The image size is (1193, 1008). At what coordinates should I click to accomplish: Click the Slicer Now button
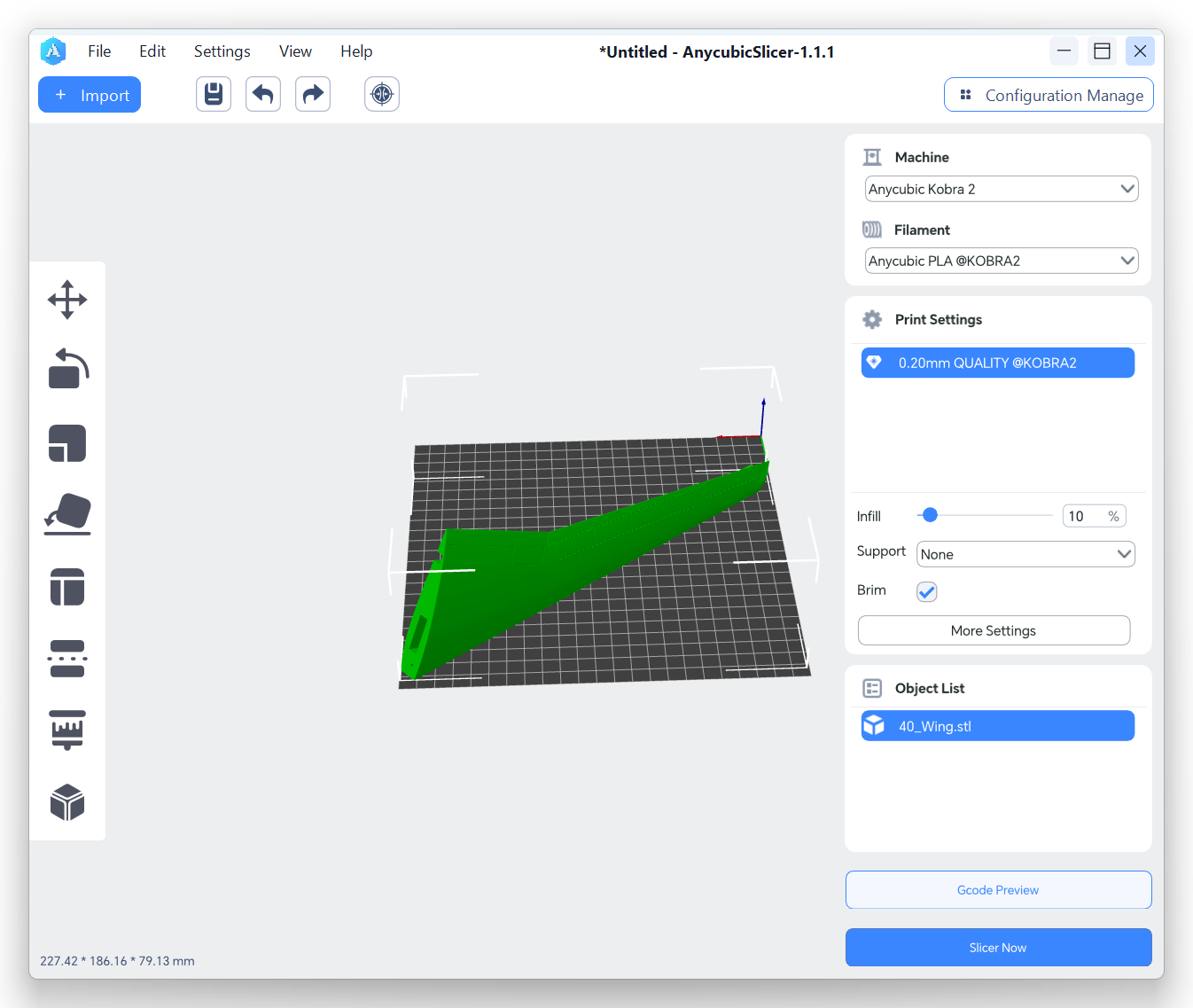tap(998, 948)
